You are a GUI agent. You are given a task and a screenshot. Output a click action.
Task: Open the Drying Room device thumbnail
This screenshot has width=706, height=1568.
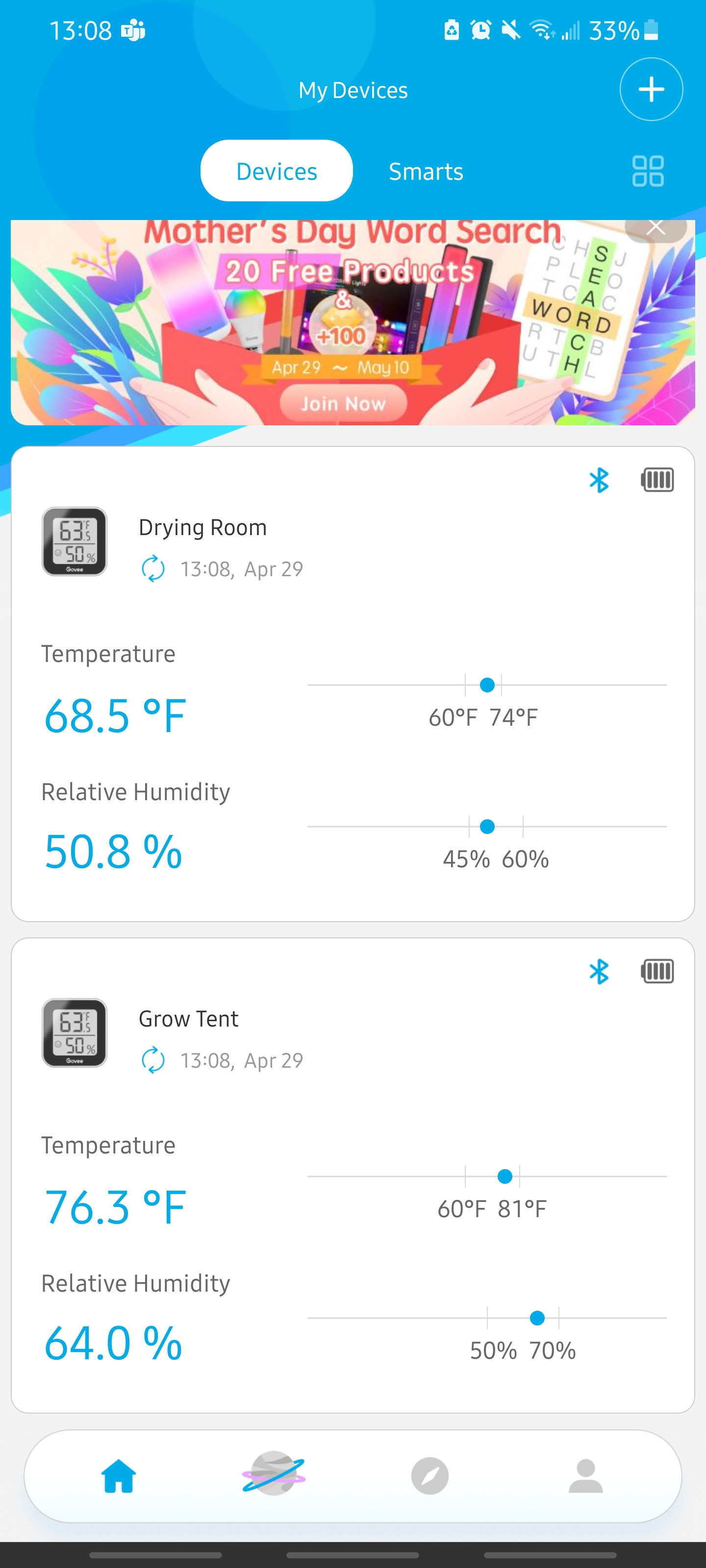tap(75, 541)
